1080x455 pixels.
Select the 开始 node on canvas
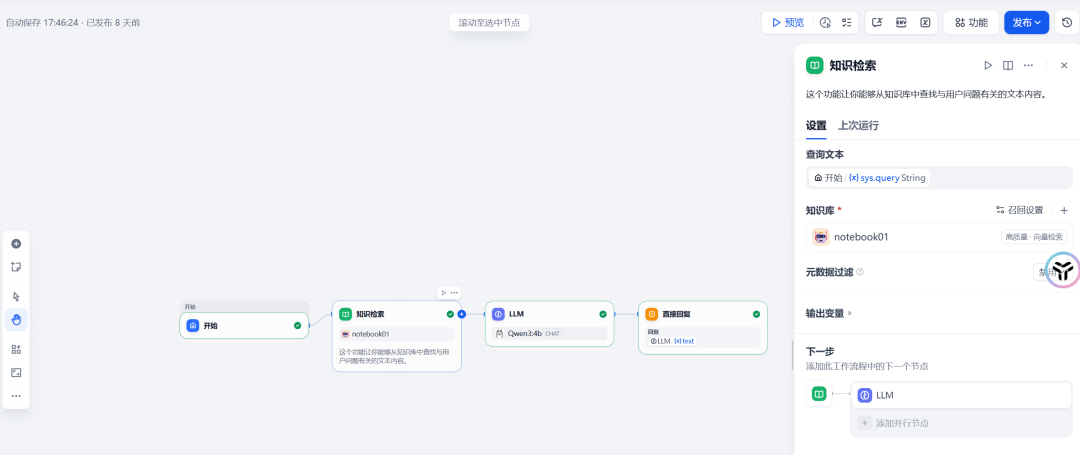pos(244,326)
